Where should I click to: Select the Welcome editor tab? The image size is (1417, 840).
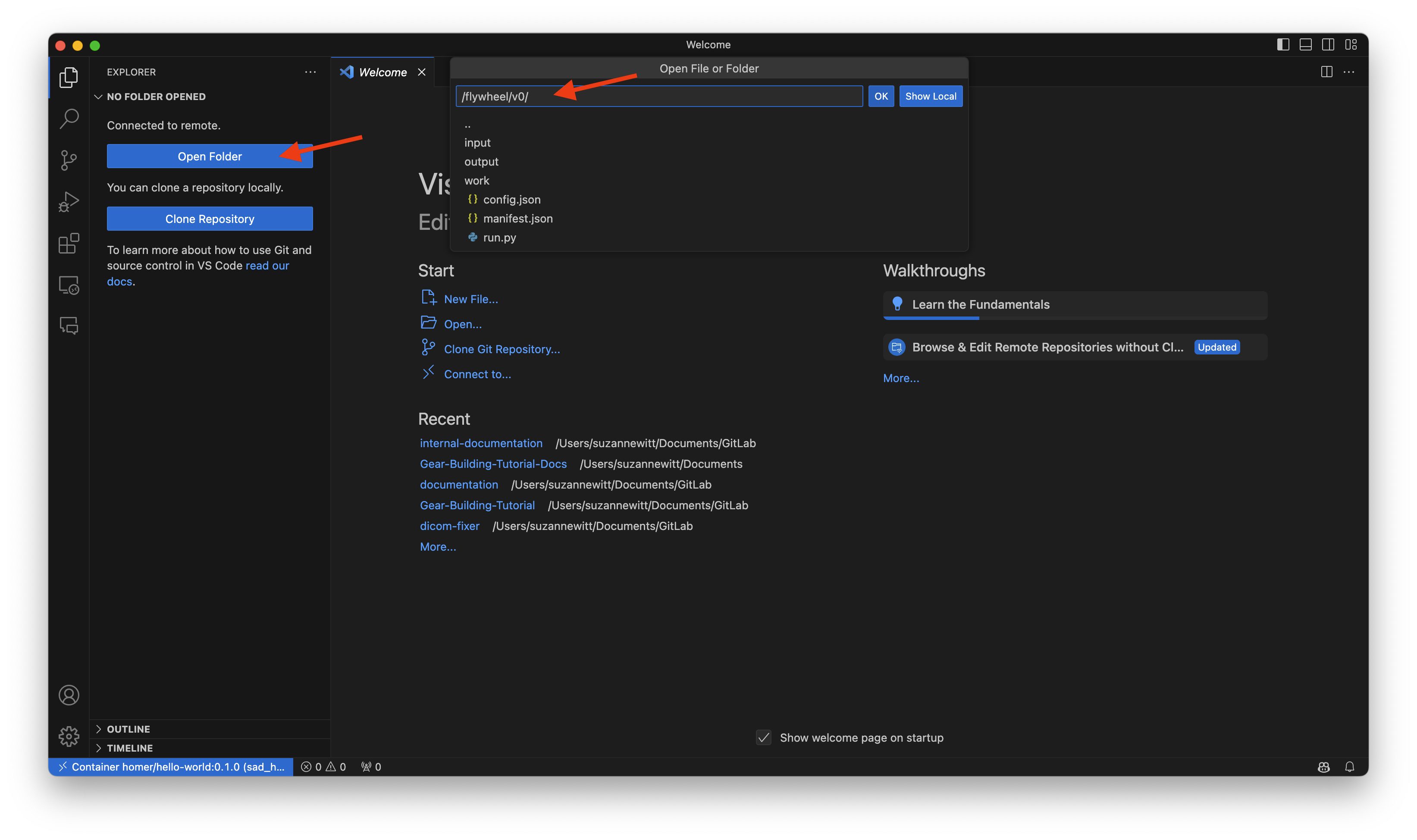pyautogui.click(x=382, y=72)
